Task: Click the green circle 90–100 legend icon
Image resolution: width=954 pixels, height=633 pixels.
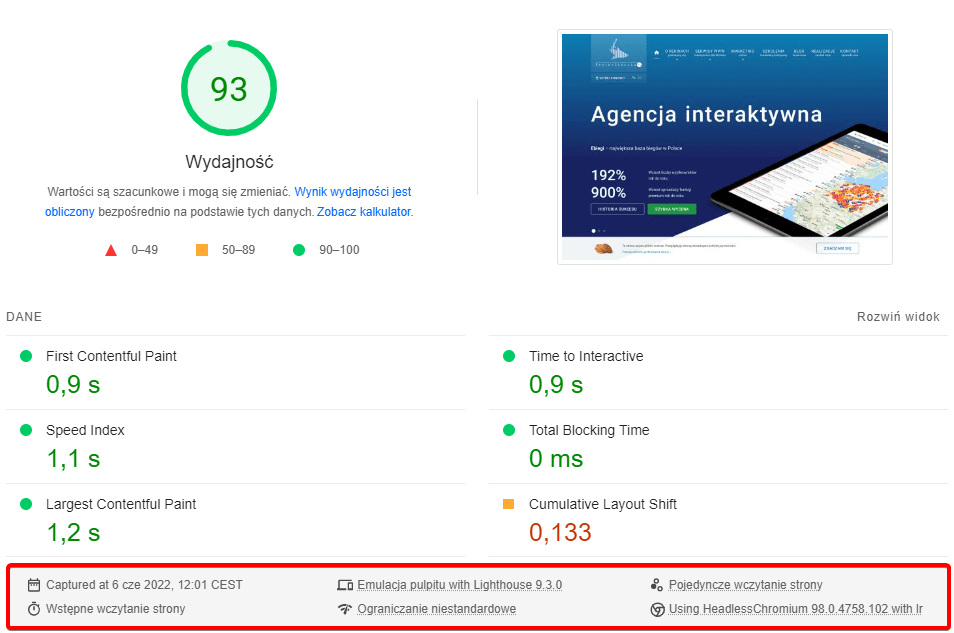Action: click(298, 250)
